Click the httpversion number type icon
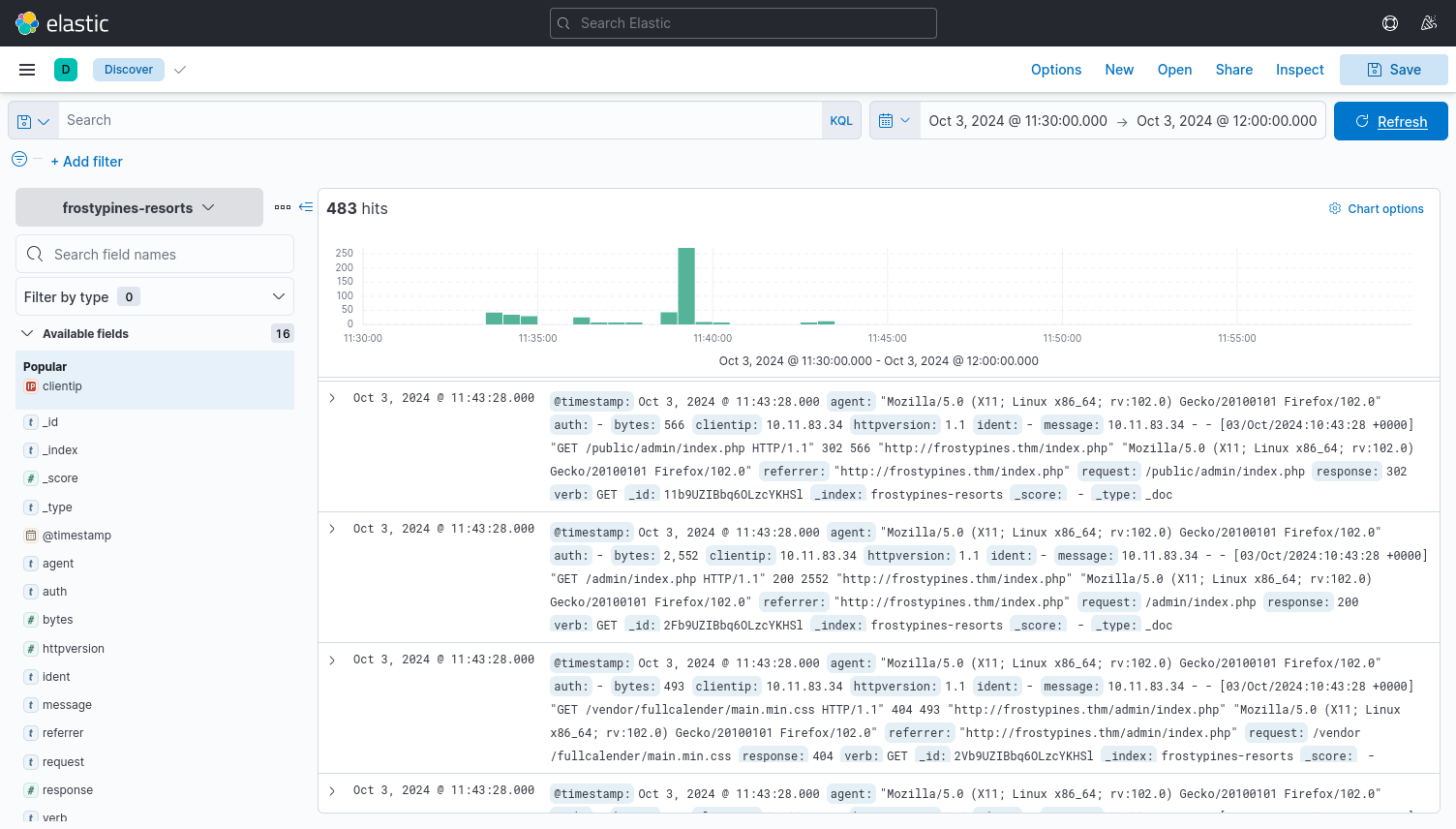This screenshot has width=1456, height=829. pos(31,649)
